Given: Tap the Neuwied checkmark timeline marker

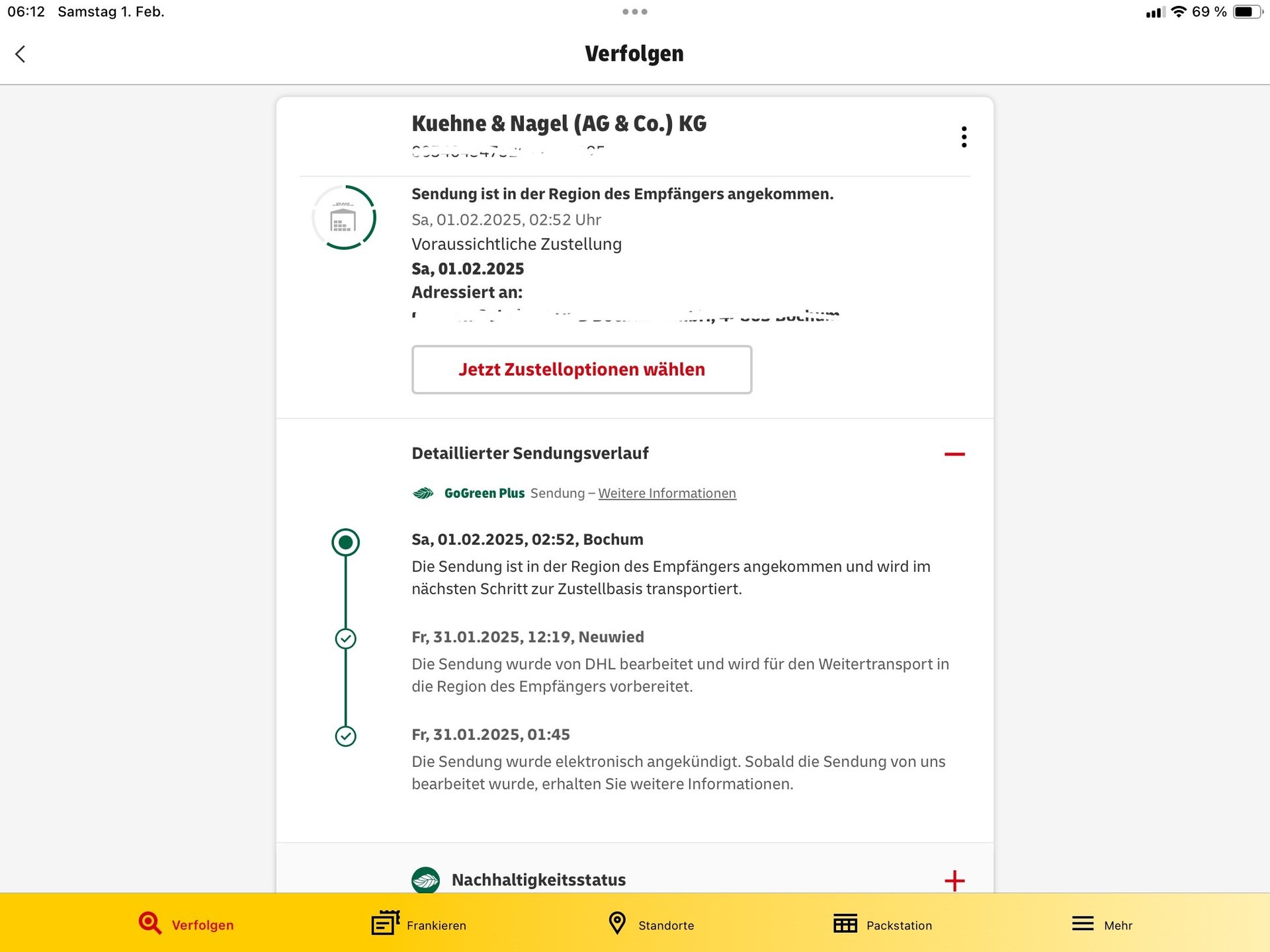Looking at the screenshot, I should coord(345,639).
